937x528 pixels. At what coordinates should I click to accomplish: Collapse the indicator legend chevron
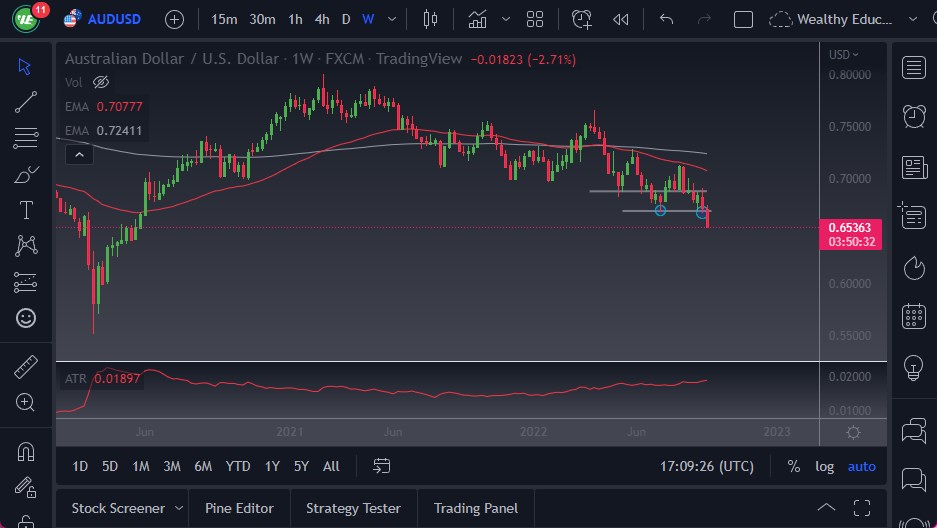tap(77, 154)
